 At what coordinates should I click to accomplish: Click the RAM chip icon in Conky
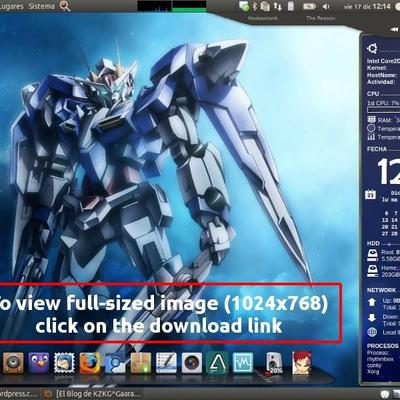[x=371, y=119]
